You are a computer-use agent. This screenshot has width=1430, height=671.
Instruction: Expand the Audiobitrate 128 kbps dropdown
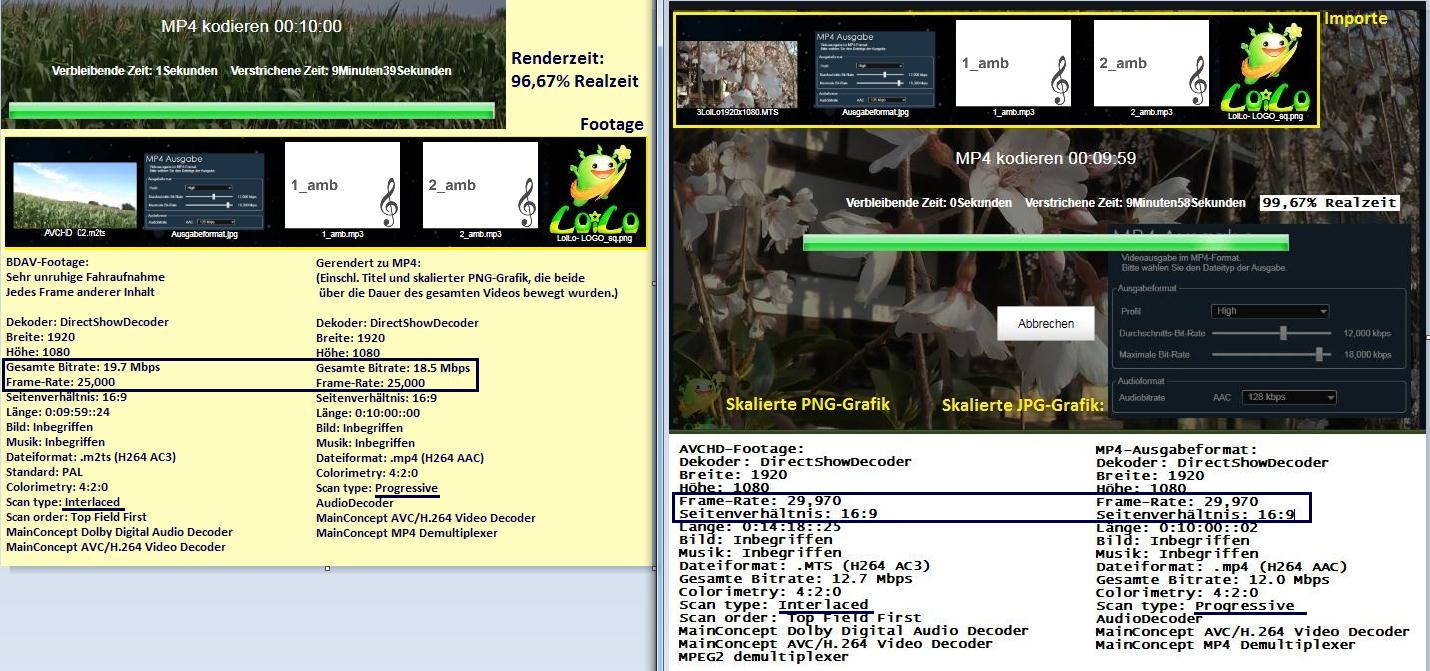(x=1289, y=397)
